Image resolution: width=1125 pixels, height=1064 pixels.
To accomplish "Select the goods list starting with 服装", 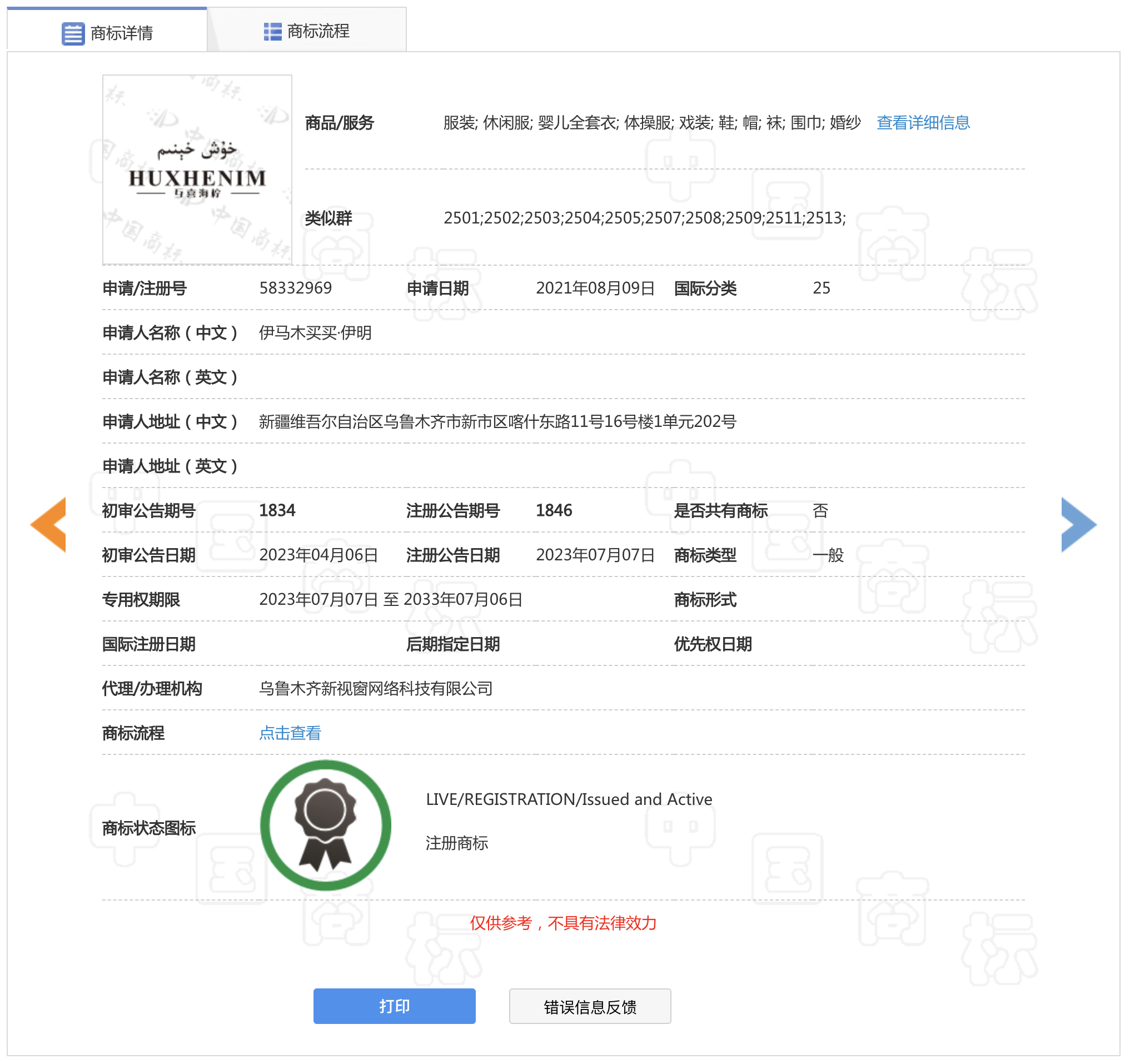I will click(651, 122).
